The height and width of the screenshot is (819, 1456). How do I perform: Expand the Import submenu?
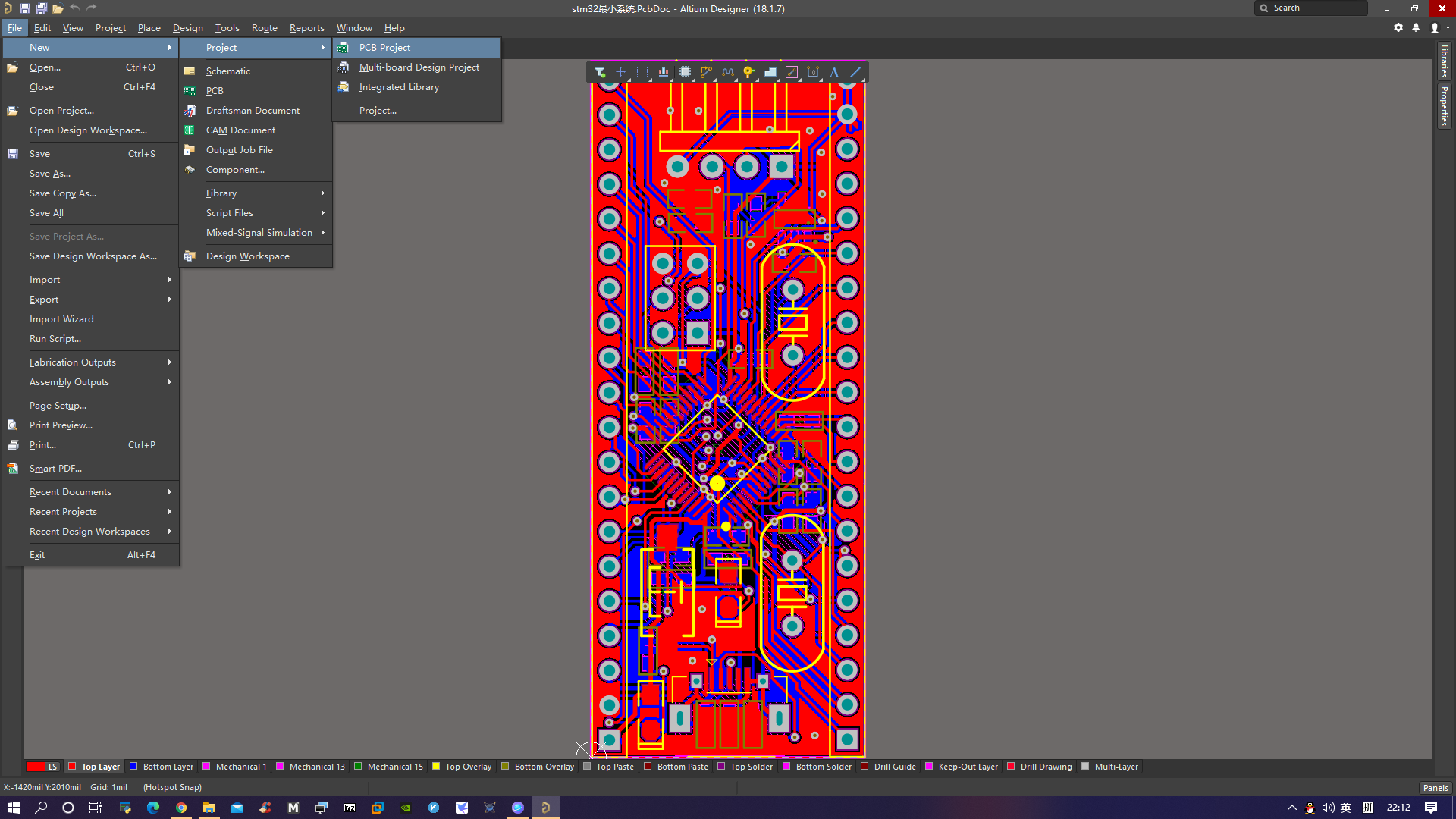pos(90,279)
